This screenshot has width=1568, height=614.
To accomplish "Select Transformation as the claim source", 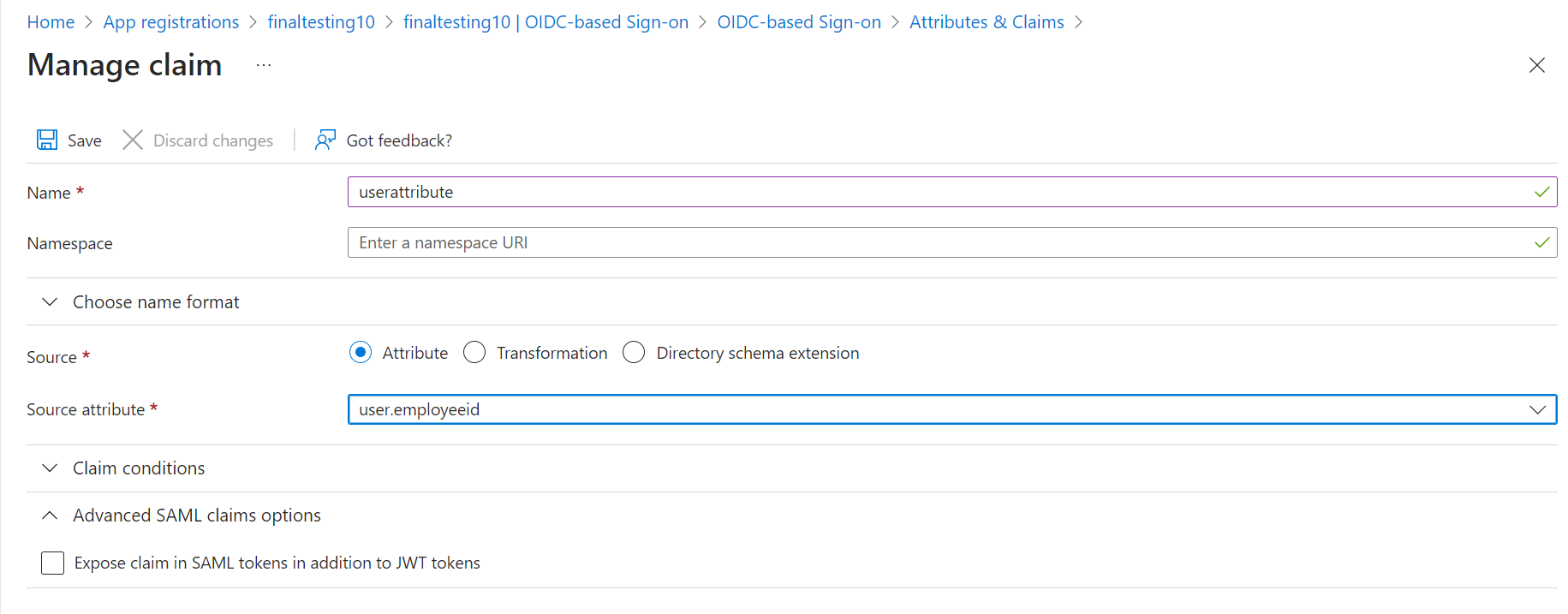I will click(474, 352).
